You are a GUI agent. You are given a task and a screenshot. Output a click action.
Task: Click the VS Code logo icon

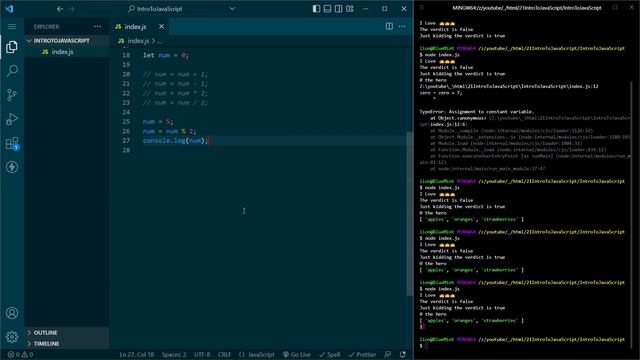(x=9, y=9)
